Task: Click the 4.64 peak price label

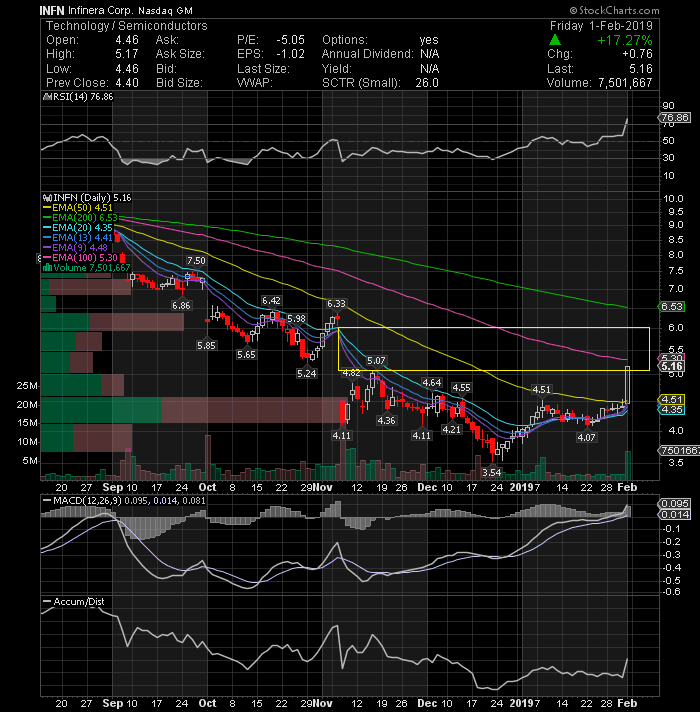Action: coord(432,383)
